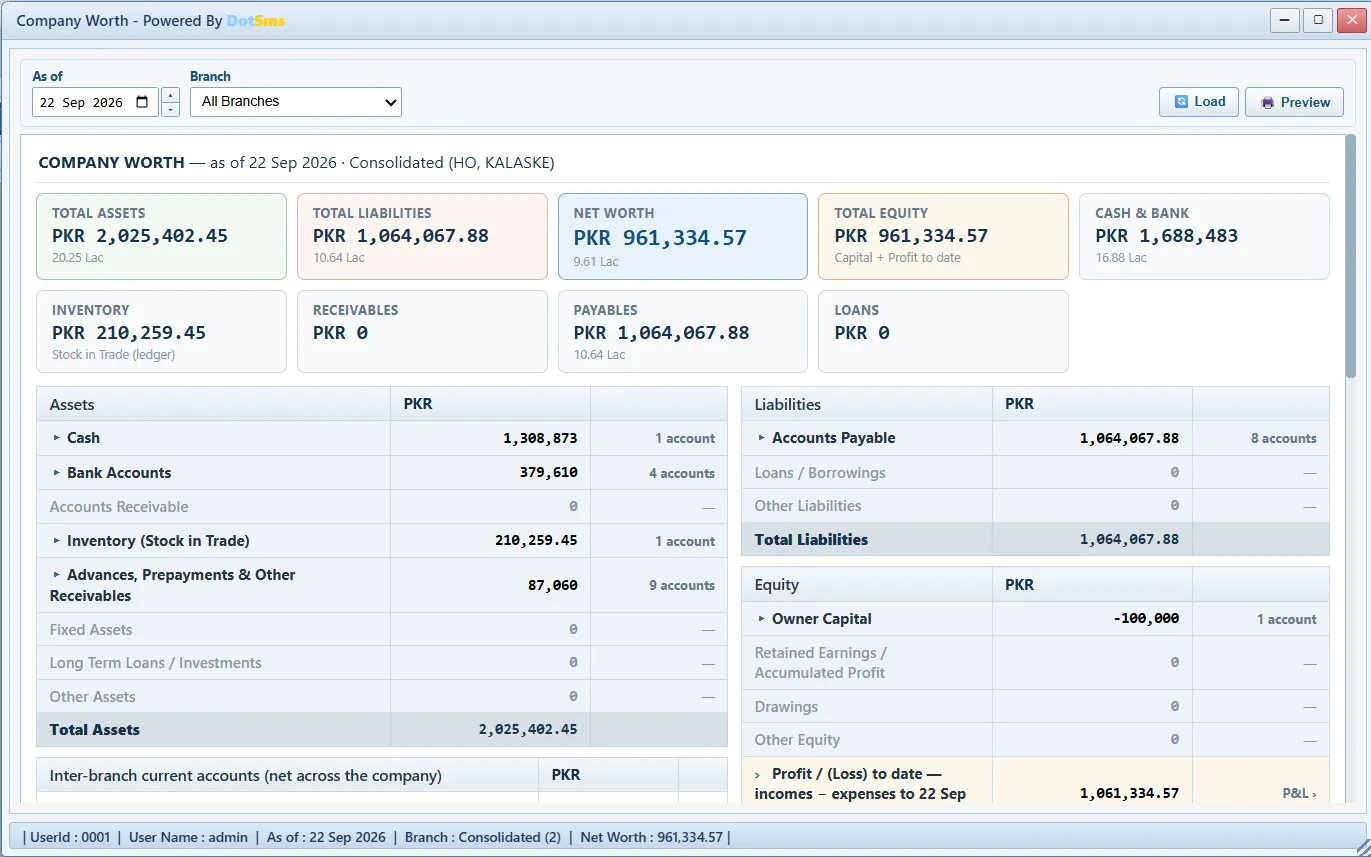Click the vertical scrollbar thumb of report
Image resolution: width=1371 pixels, height=857 pixels.
[x=1350, y=255]
